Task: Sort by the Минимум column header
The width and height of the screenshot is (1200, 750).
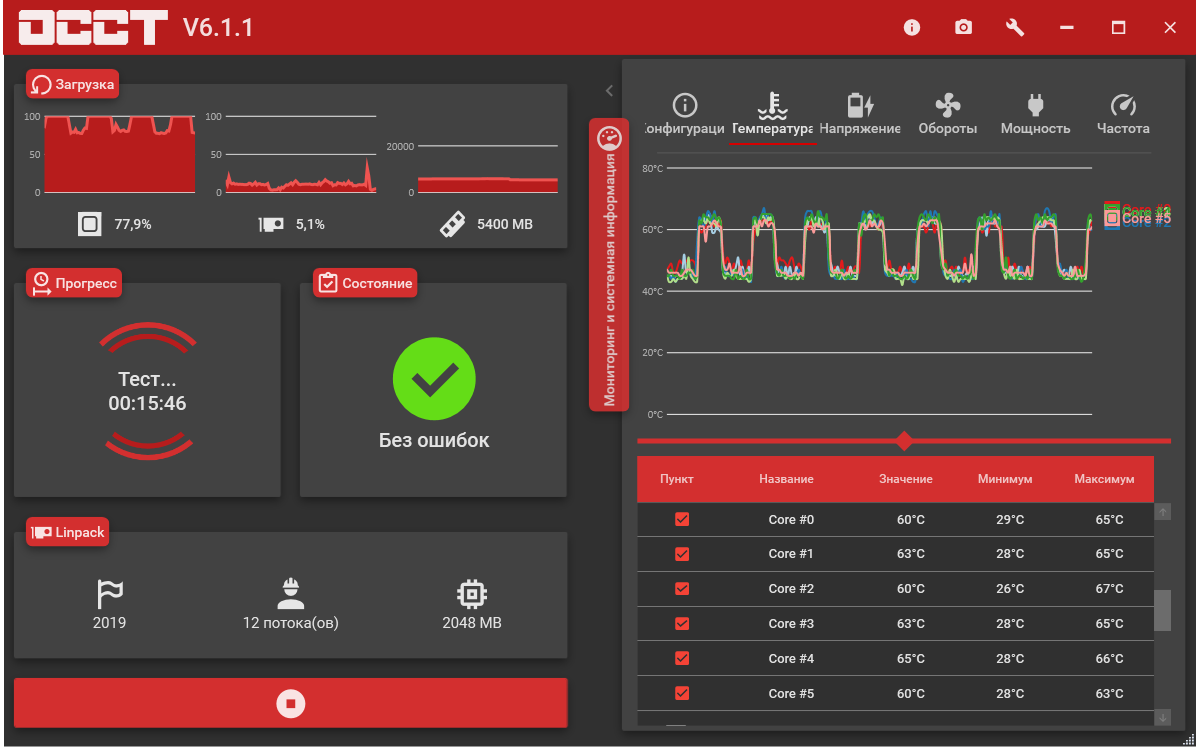Action: click(1005, 479)
